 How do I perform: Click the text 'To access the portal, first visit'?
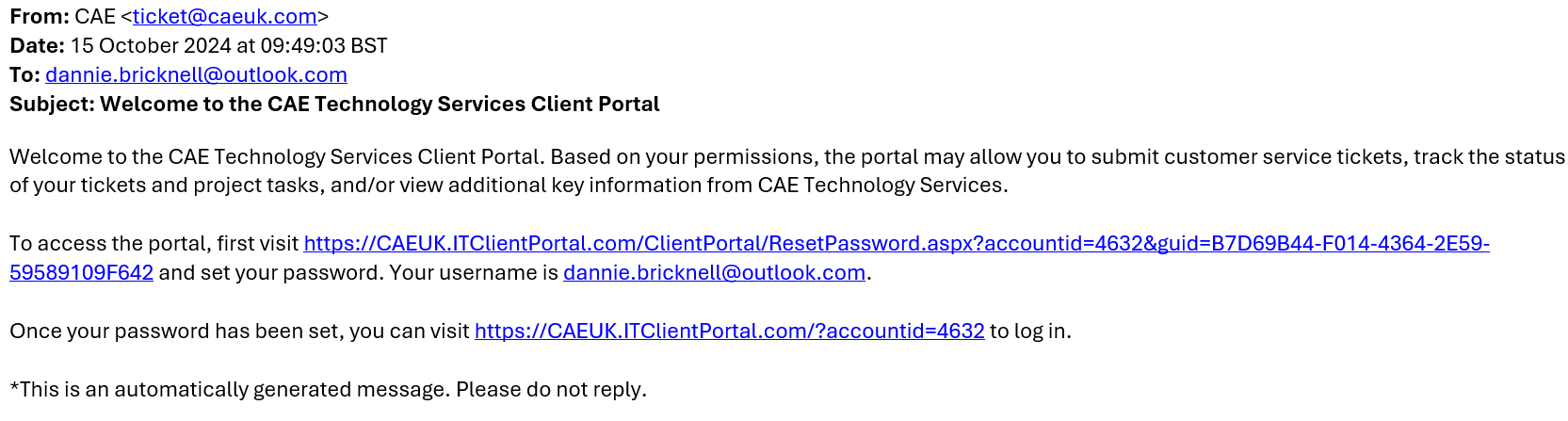pos(154,244)
